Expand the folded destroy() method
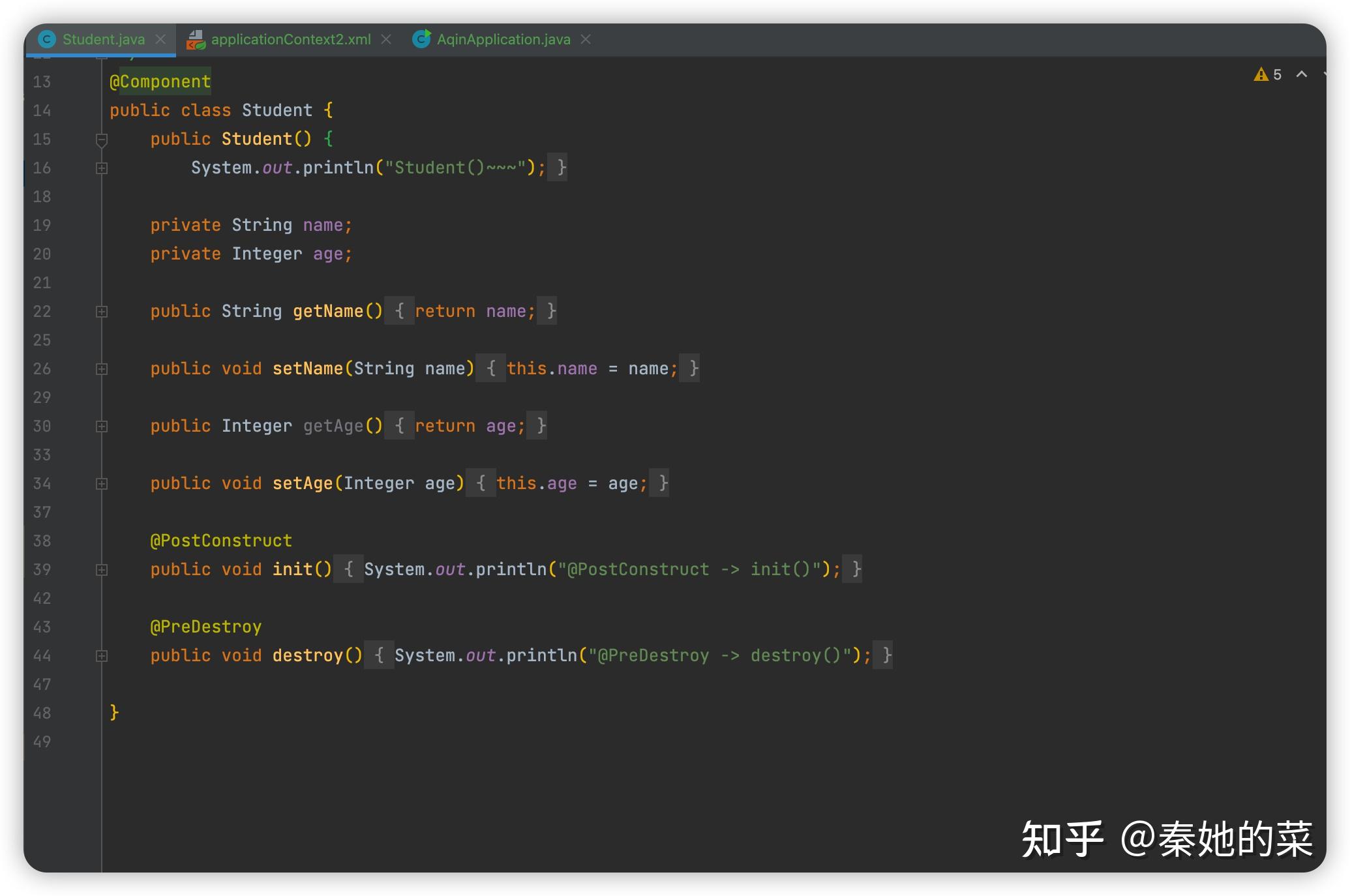Screen dimensions: 1350x896 [102, 656]
